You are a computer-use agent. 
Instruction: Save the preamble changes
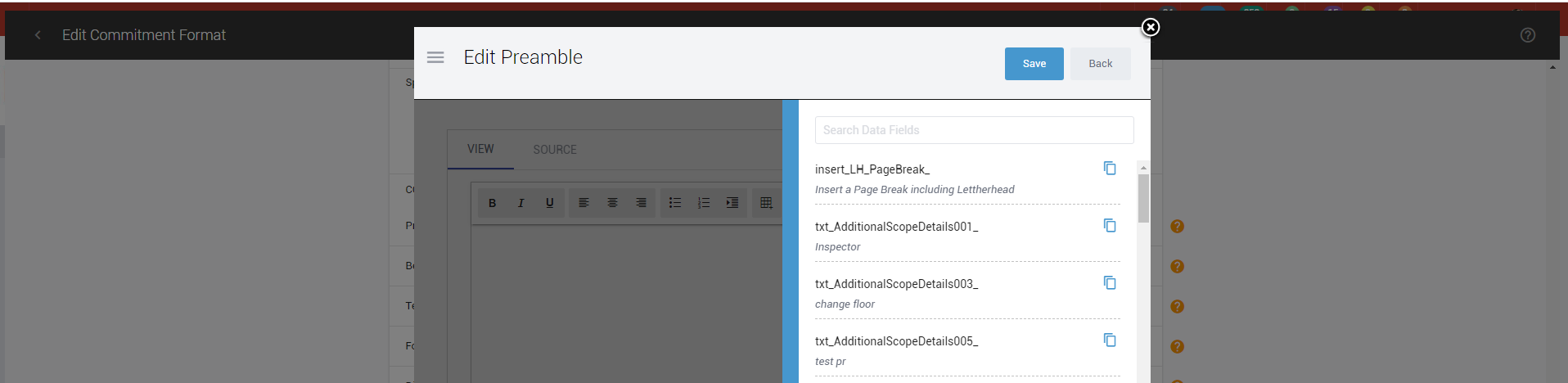pyautogui.click(x=1034, y=64)
